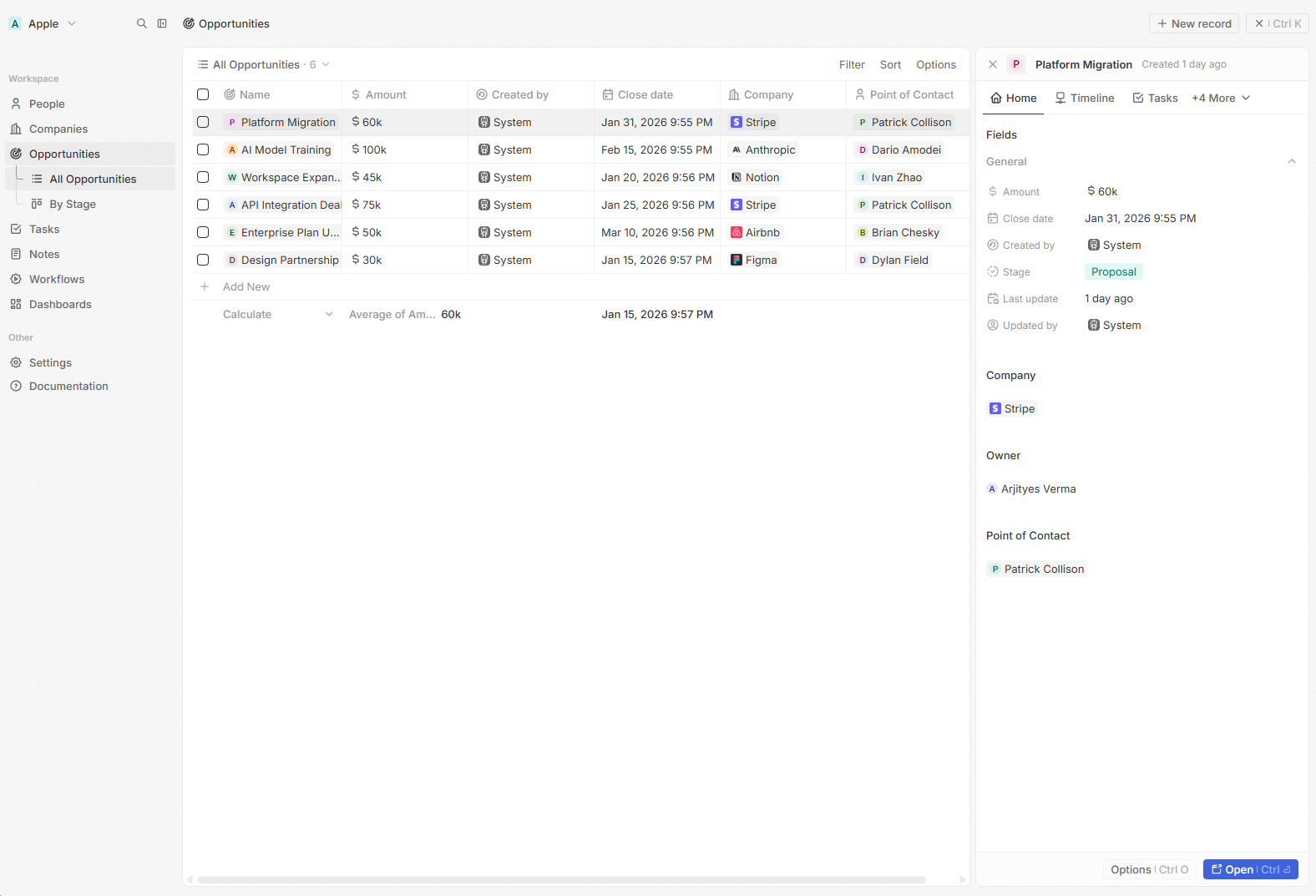Click the Company column header
The image size is (1316, 896).
(x=783, y=94)
